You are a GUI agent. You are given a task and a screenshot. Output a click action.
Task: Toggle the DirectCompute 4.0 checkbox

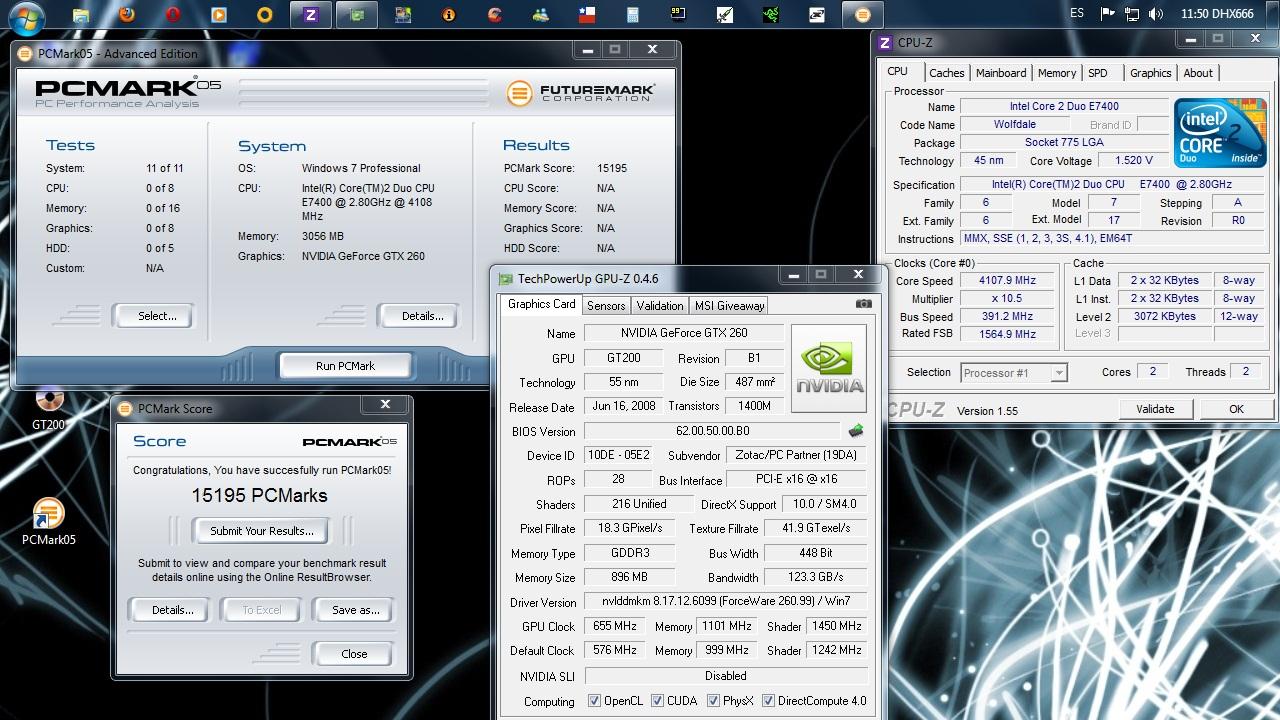click(x=769, y=701)
